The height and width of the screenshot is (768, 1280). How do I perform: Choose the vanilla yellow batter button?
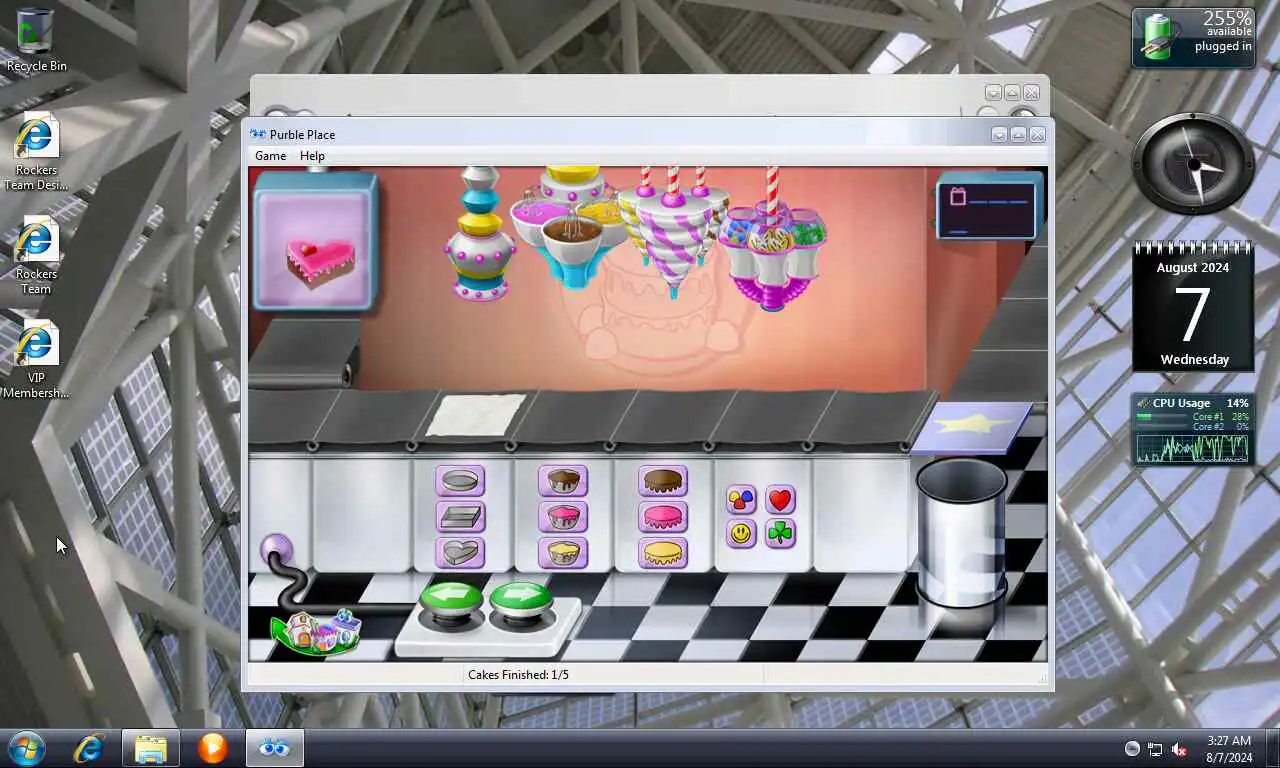pyautogui.click(x=563, y=553)
